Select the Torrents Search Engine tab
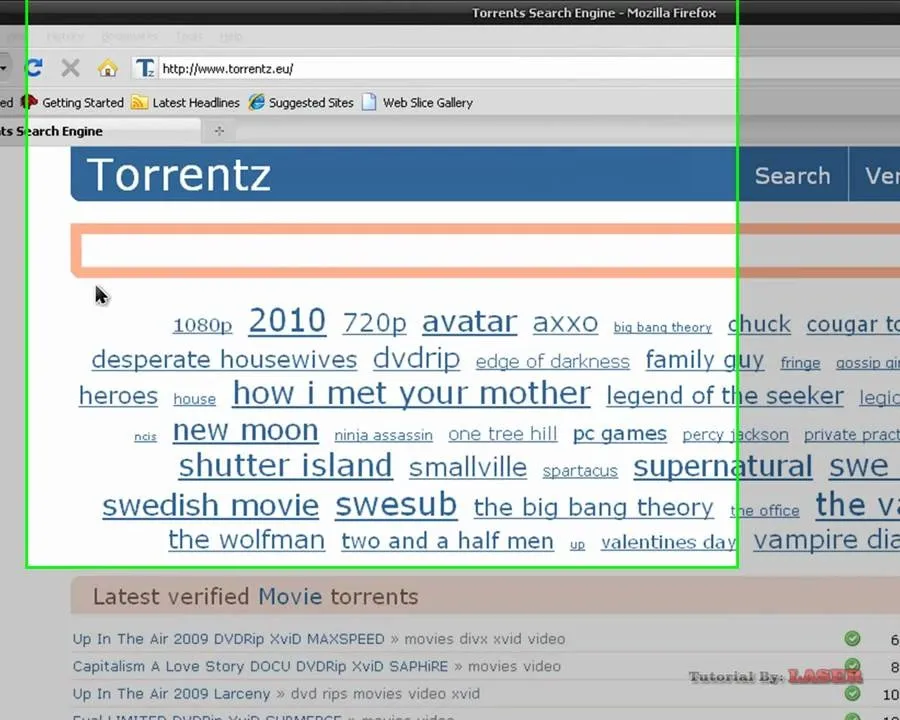The width and height of the screenshot is (900, 720). point(100,131)
